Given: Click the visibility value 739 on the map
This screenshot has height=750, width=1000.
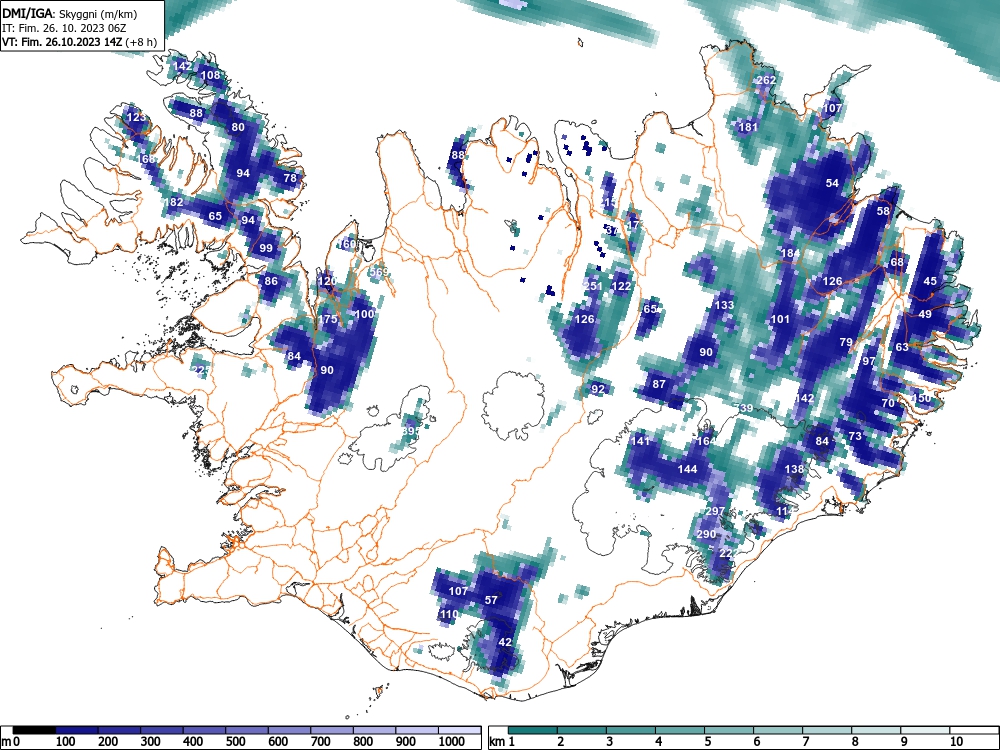Looking at the screenshot, I should pyautogui.click(x=743, y=408).
